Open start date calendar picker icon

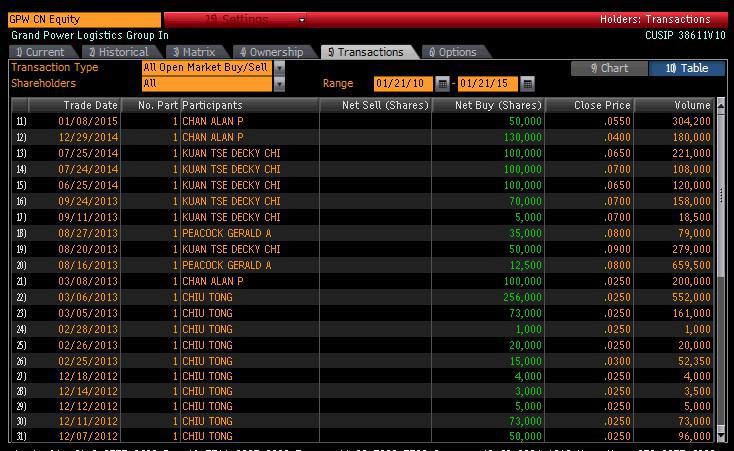pos(443,84)
